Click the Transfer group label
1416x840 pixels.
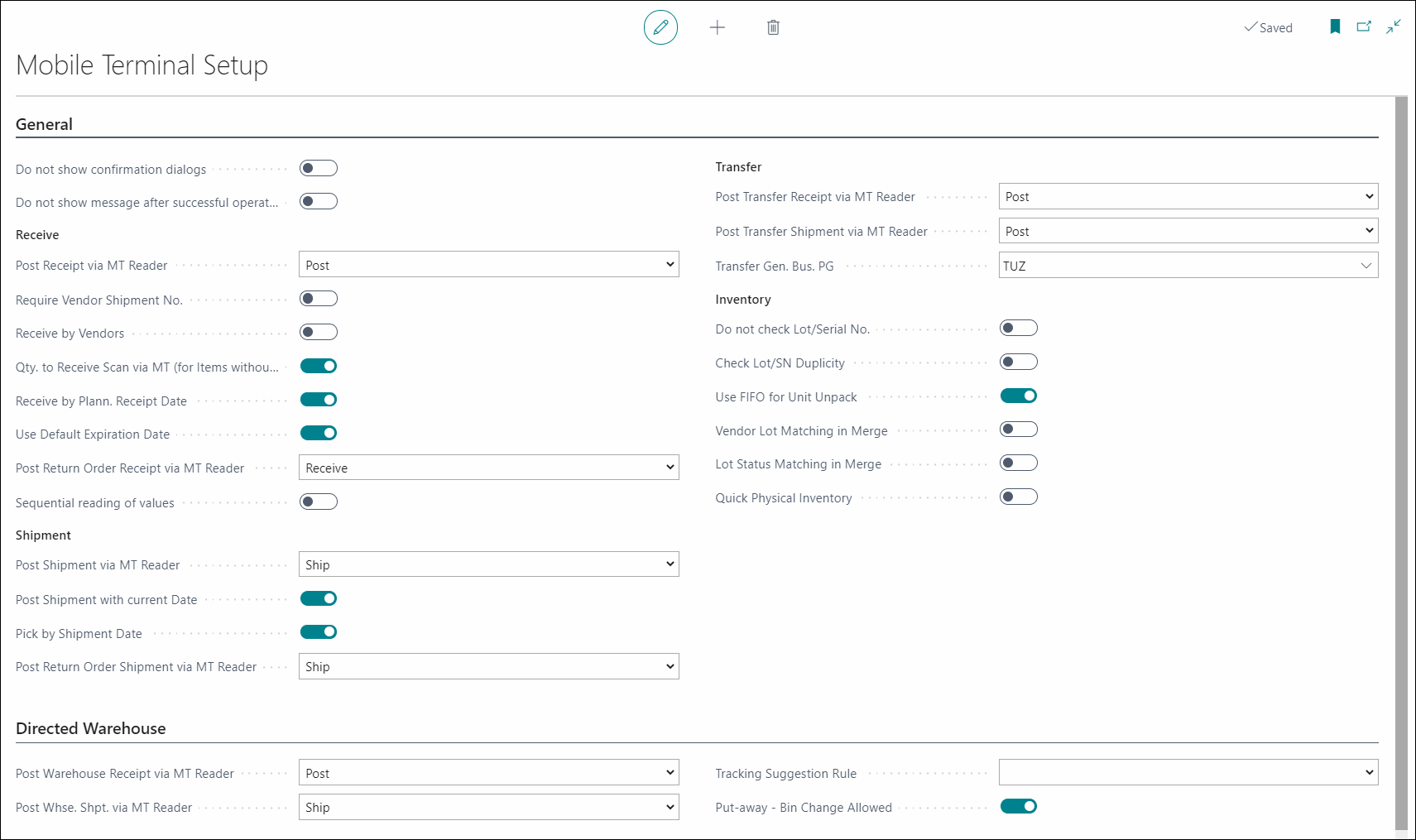pyautogui.click(x=738, y=167)
